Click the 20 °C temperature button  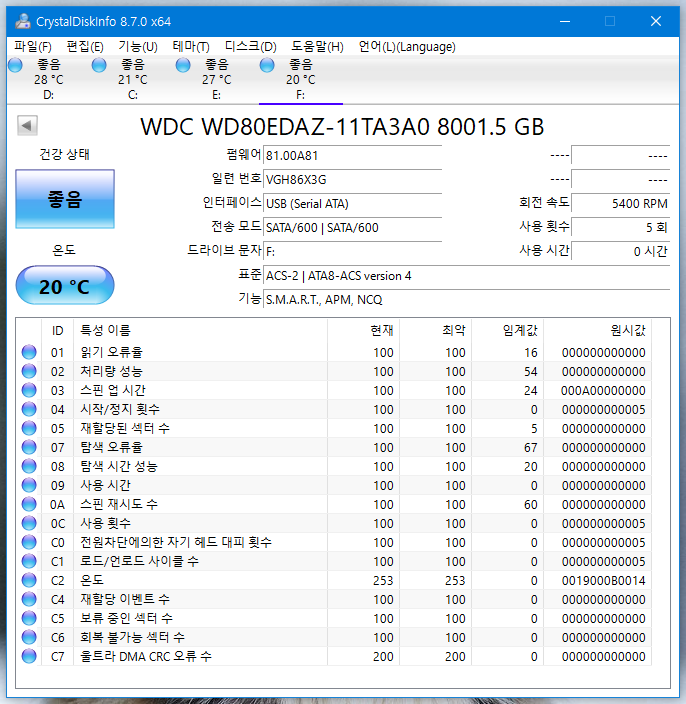click(x=65, y=286)
